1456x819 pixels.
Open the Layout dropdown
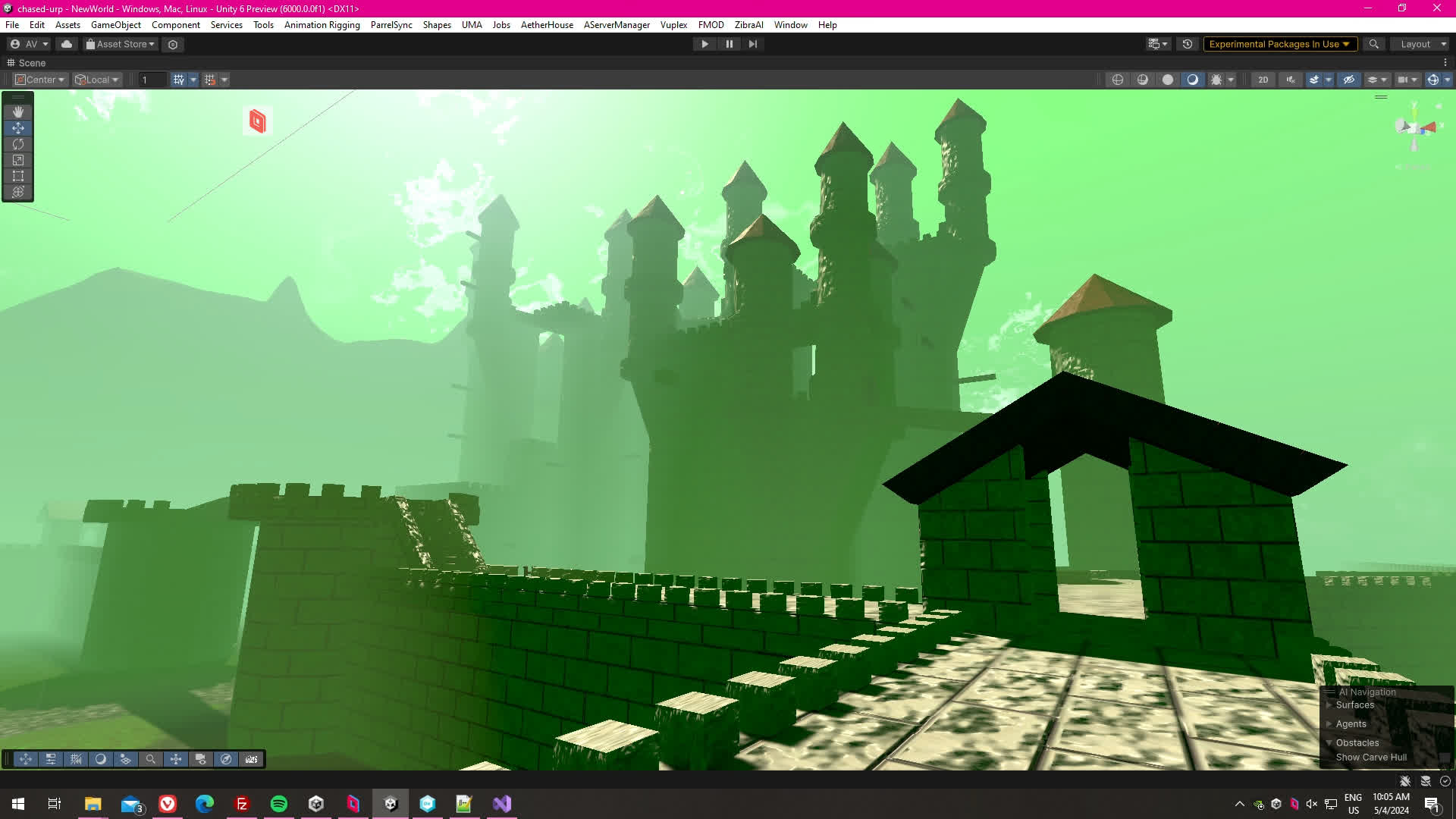pyautogui.click(x=1420, y=44)
